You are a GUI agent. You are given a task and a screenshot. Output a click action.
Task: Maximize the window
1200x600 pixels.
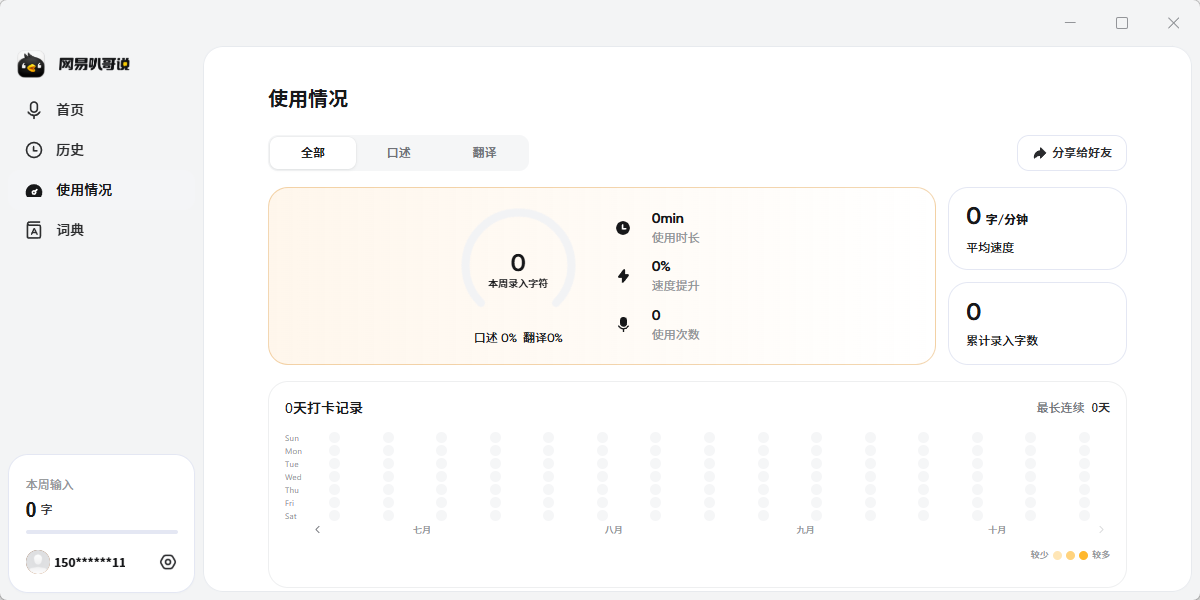point(1122,22)
